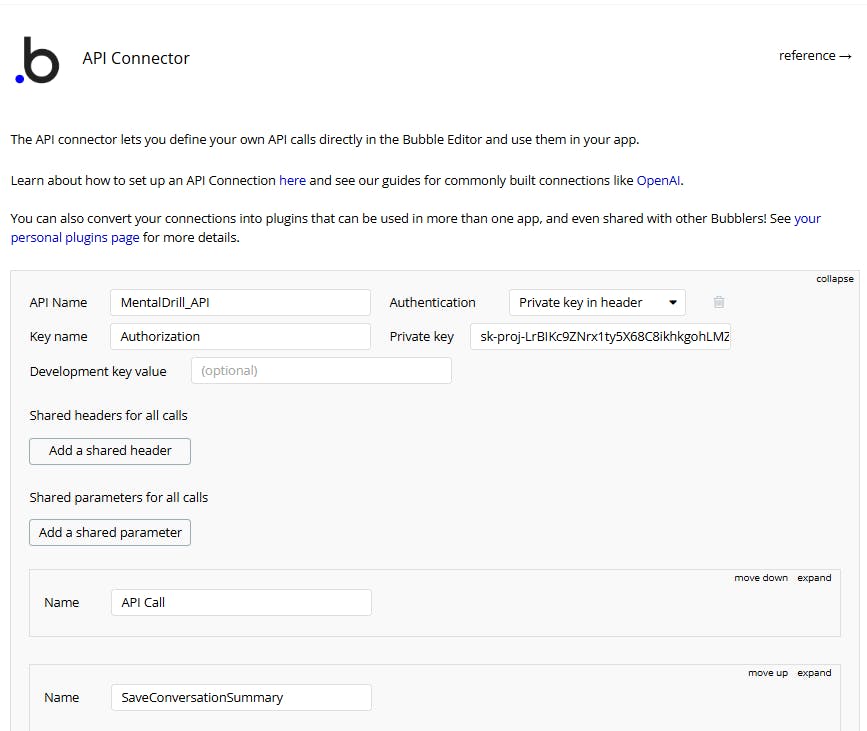Focus the Key name field
Screen dimensions: 867x731
click(240, 336)
